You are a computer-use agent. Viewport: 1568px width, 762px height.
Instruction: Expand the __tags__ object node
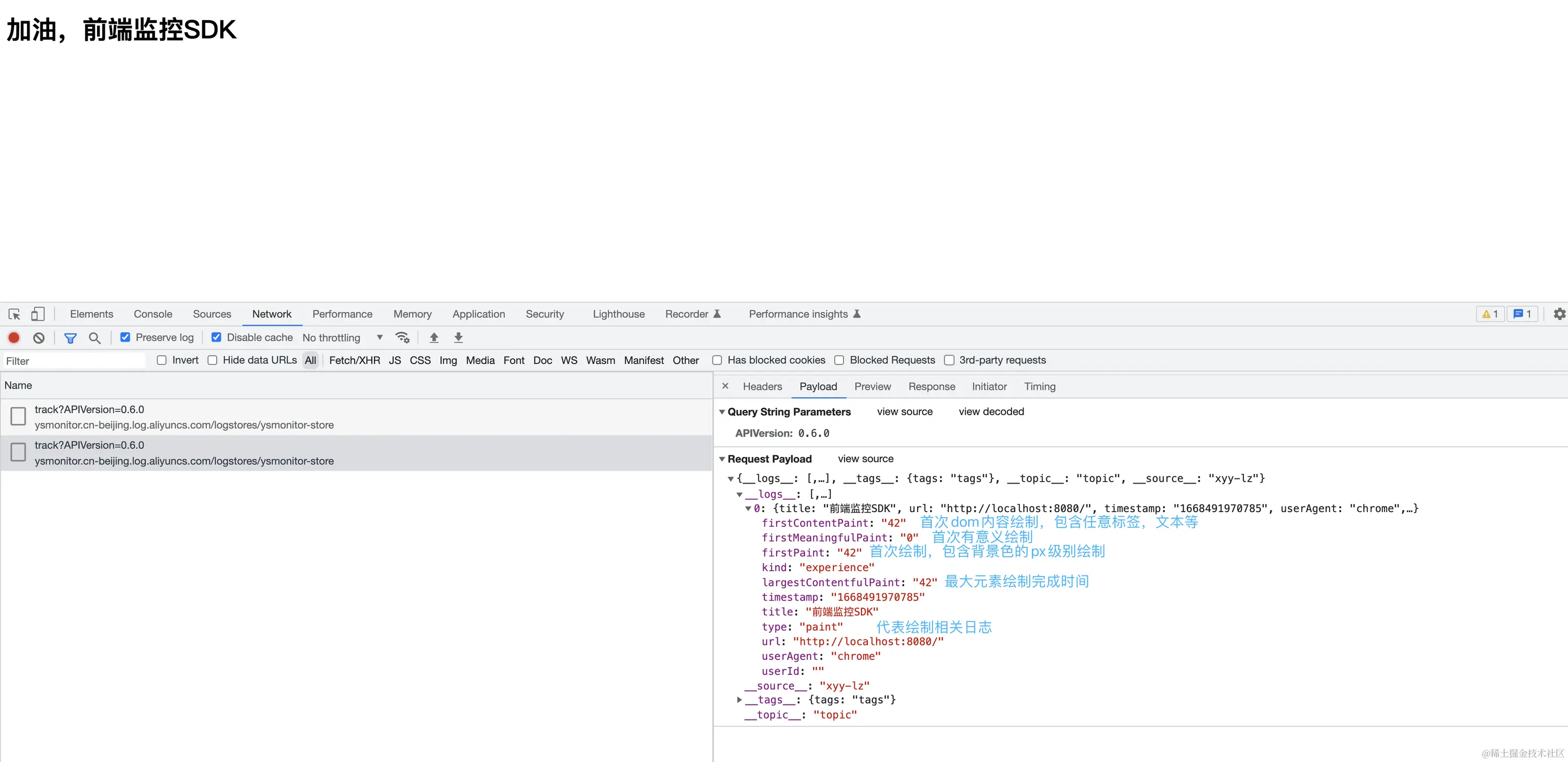(739, 700)
